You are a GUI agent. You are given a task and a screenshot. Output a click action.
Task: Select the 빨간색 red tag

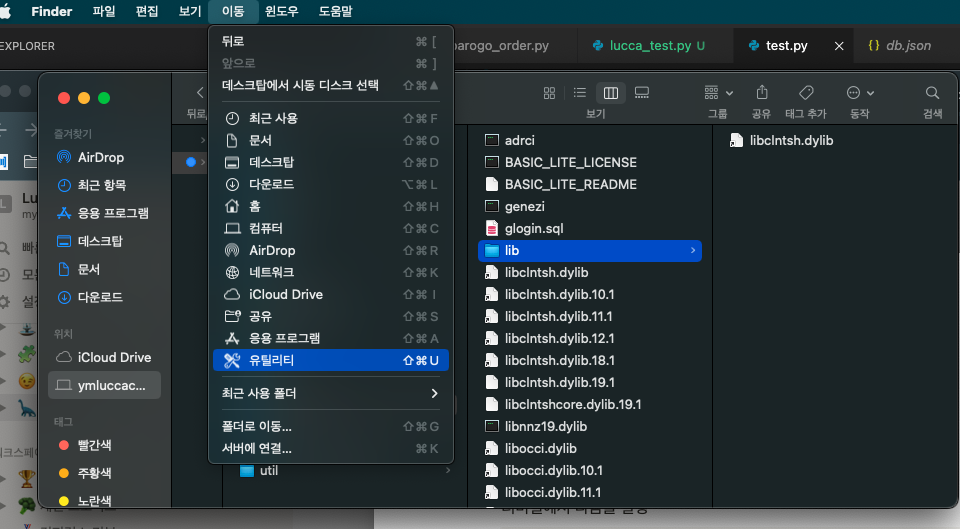tap(104, 445)
